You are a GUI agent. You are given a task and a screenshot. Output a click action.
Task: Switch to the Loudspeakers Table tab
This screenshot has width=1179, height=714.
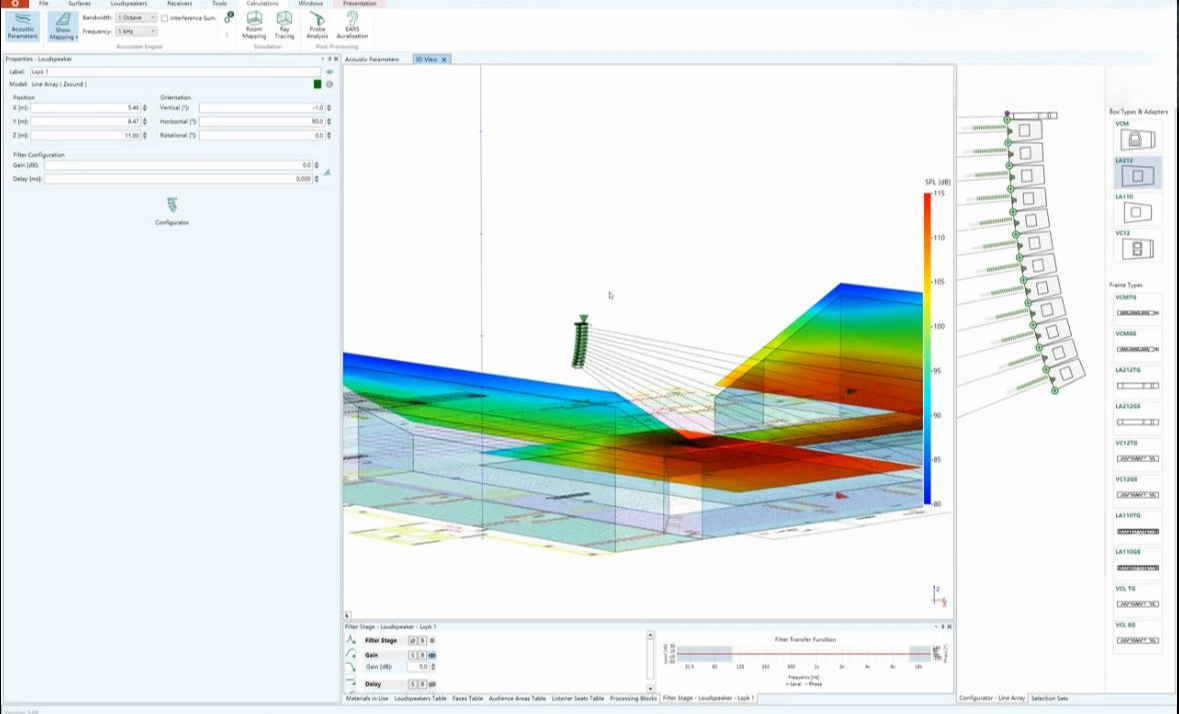coord(420,698)
